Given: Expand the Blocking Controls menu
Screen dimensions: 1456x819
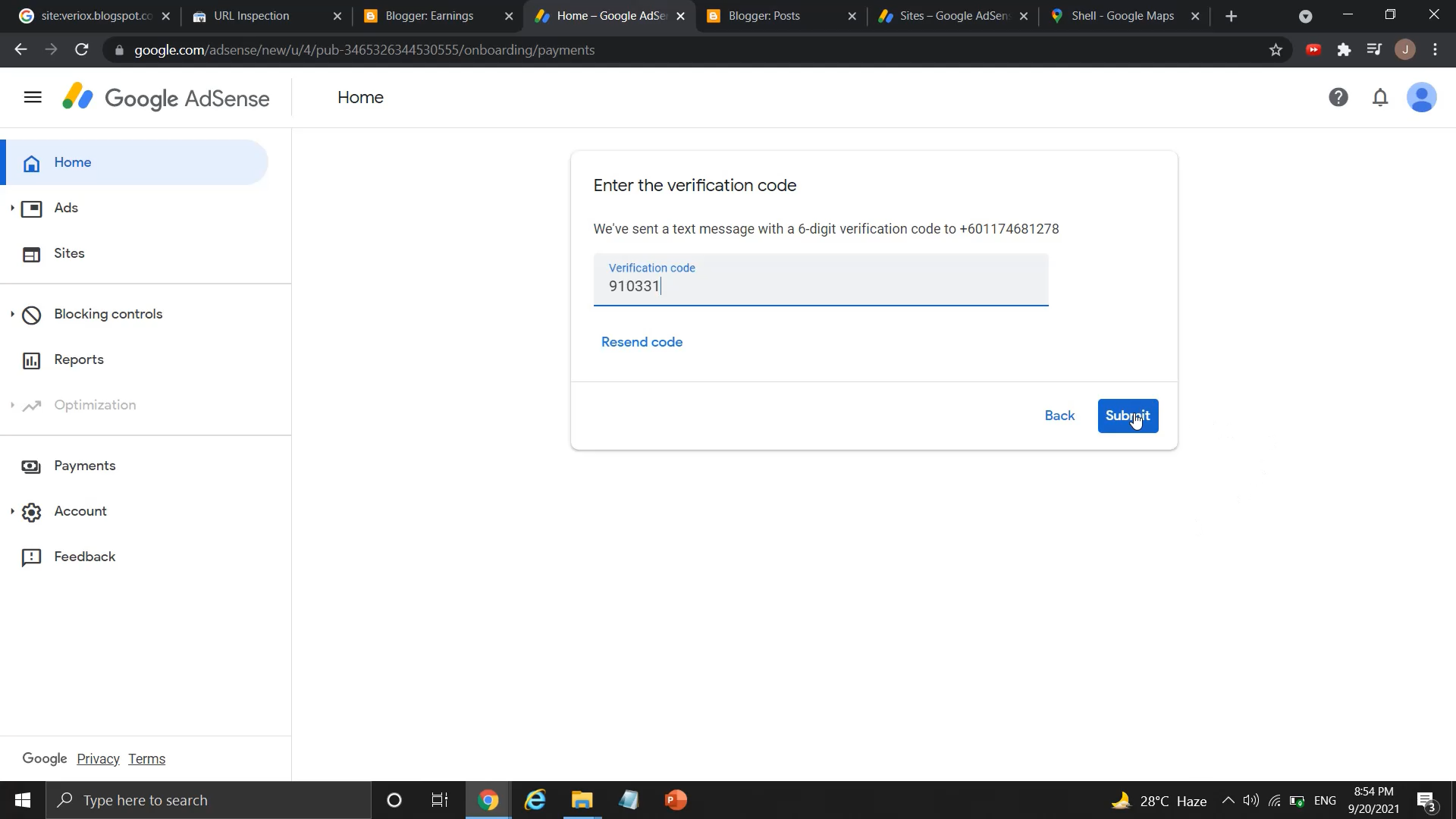Looking at the screenshot, I should pos(11,313).
